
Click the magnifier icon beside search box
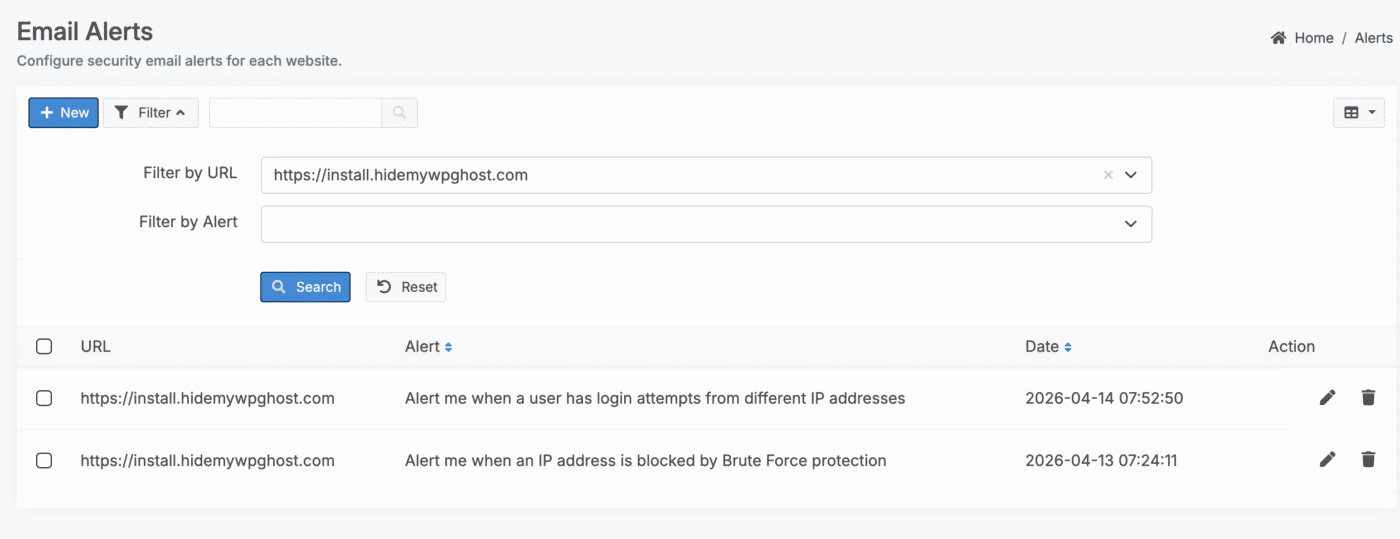click(x=400, y=113)
